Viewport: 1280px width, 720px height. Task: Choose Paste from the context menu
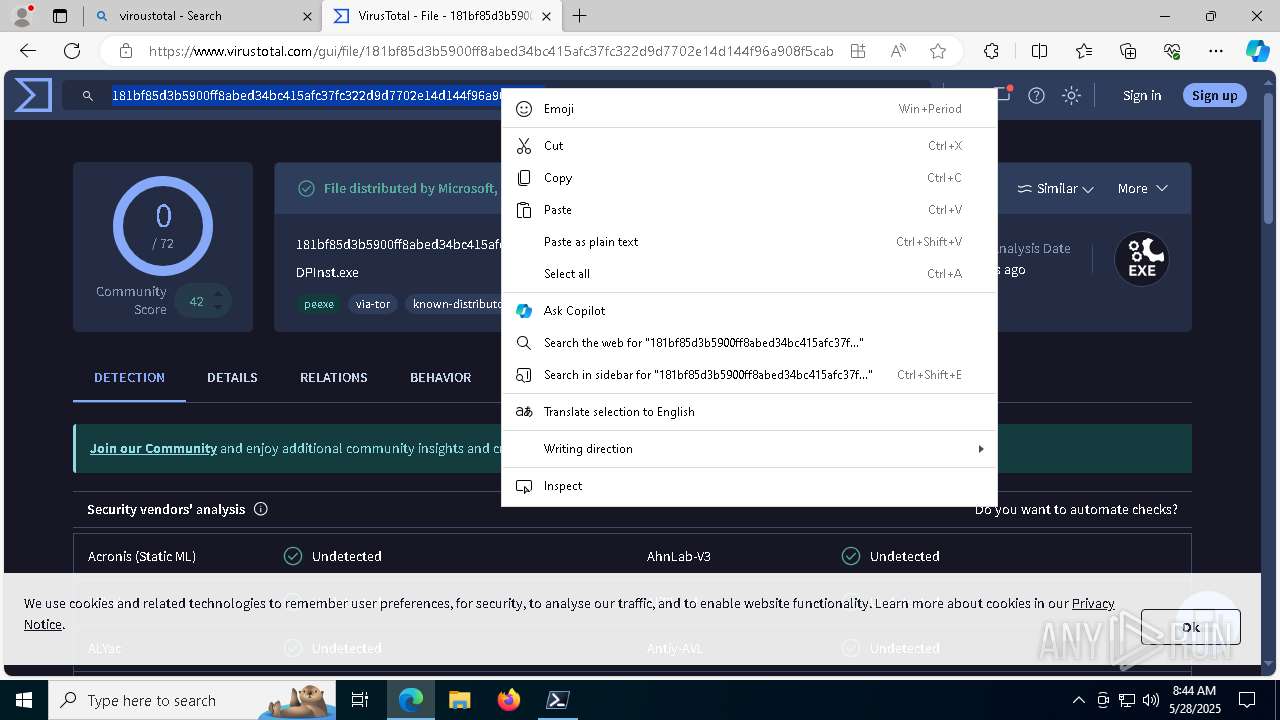pos(749,210)
